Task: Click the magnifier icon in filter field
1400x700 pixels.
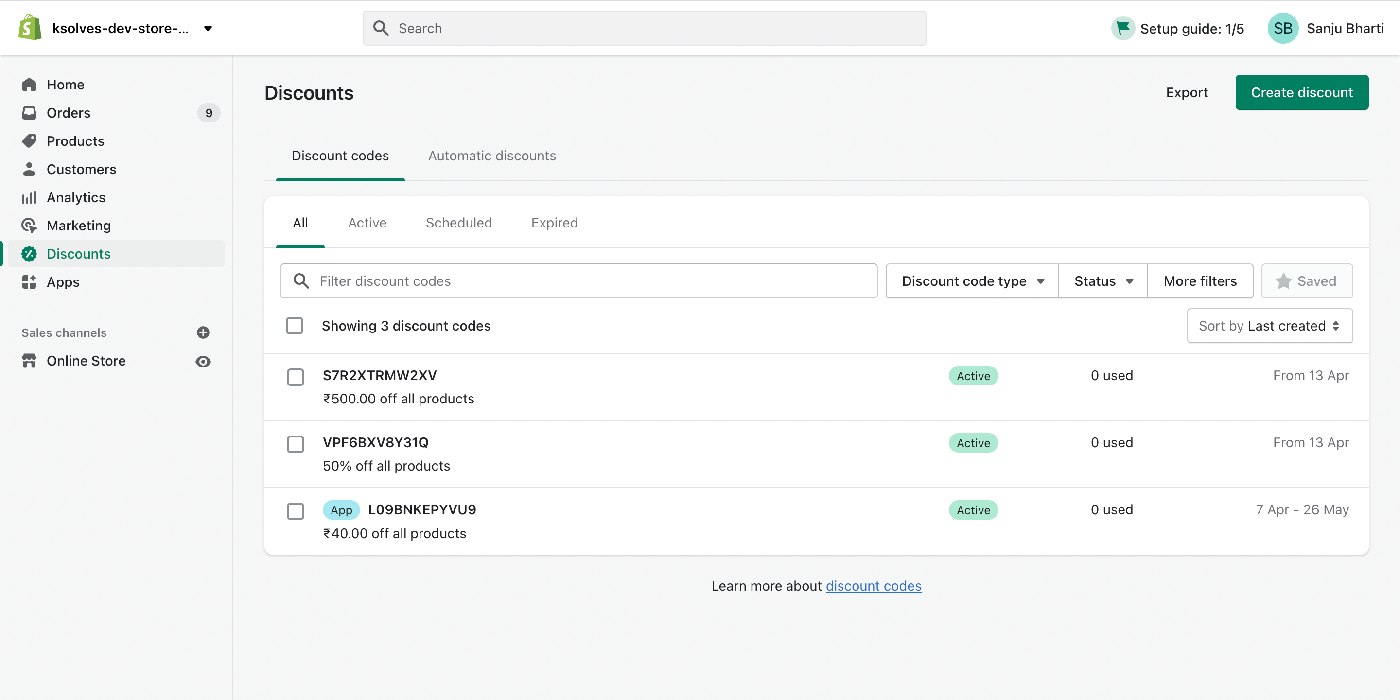Action: [301, 281]
